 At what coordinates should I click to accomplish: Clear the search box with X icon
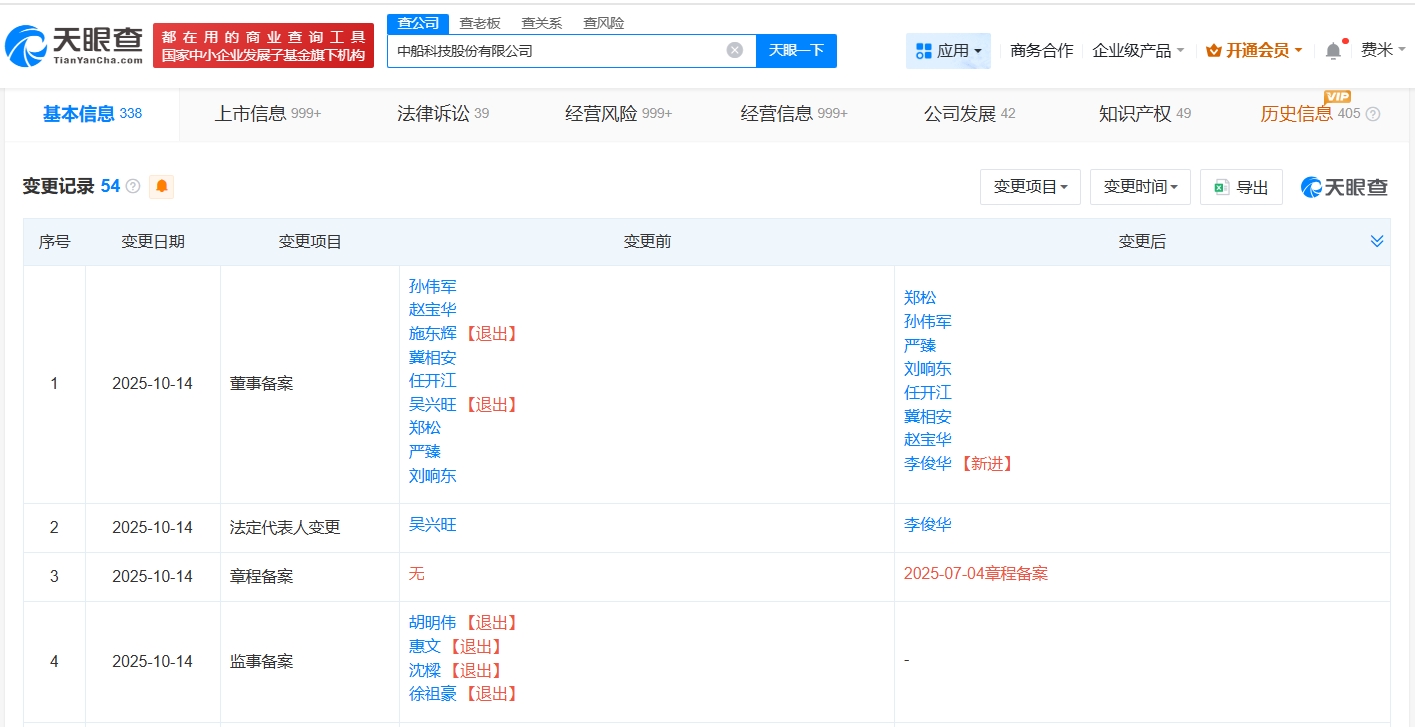pos(735,50)
